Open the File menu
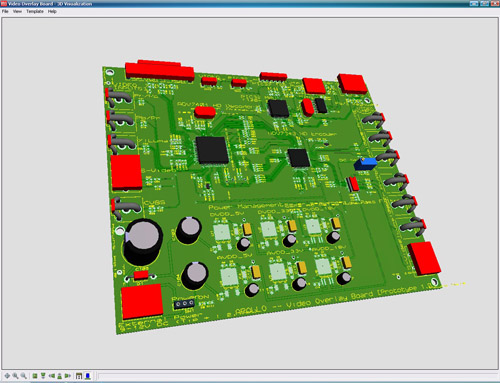 5,11
